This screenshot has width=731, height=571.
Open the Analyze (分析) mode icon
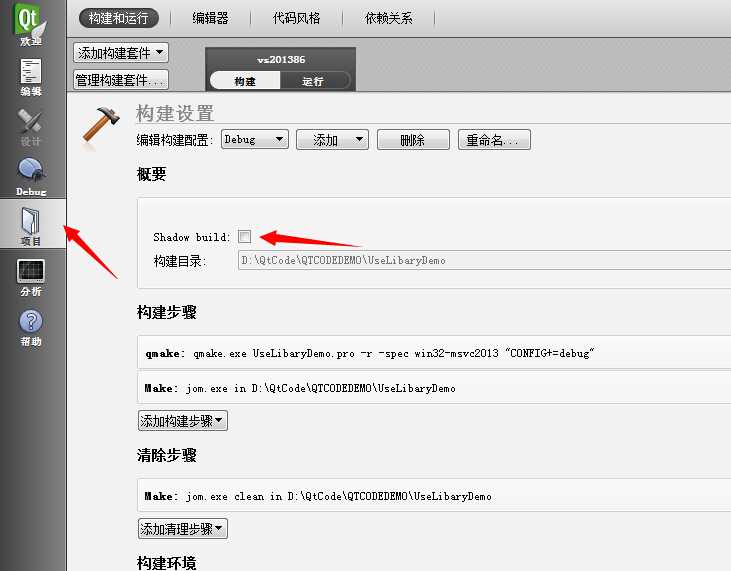coord(31,277)
